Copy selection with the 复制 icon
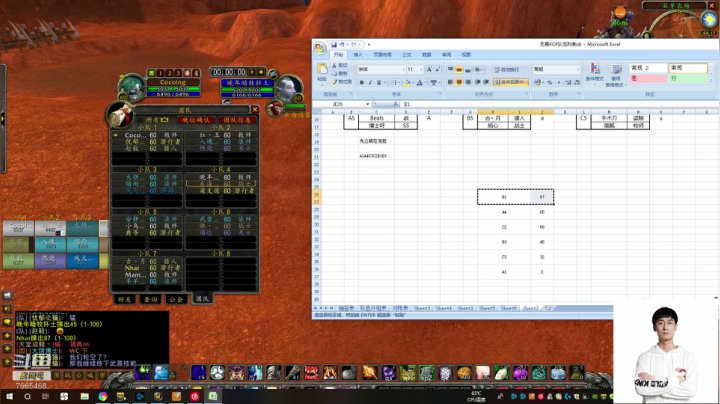Image resolution: width=720 pixels, height=404 pixels. point(341,73)
